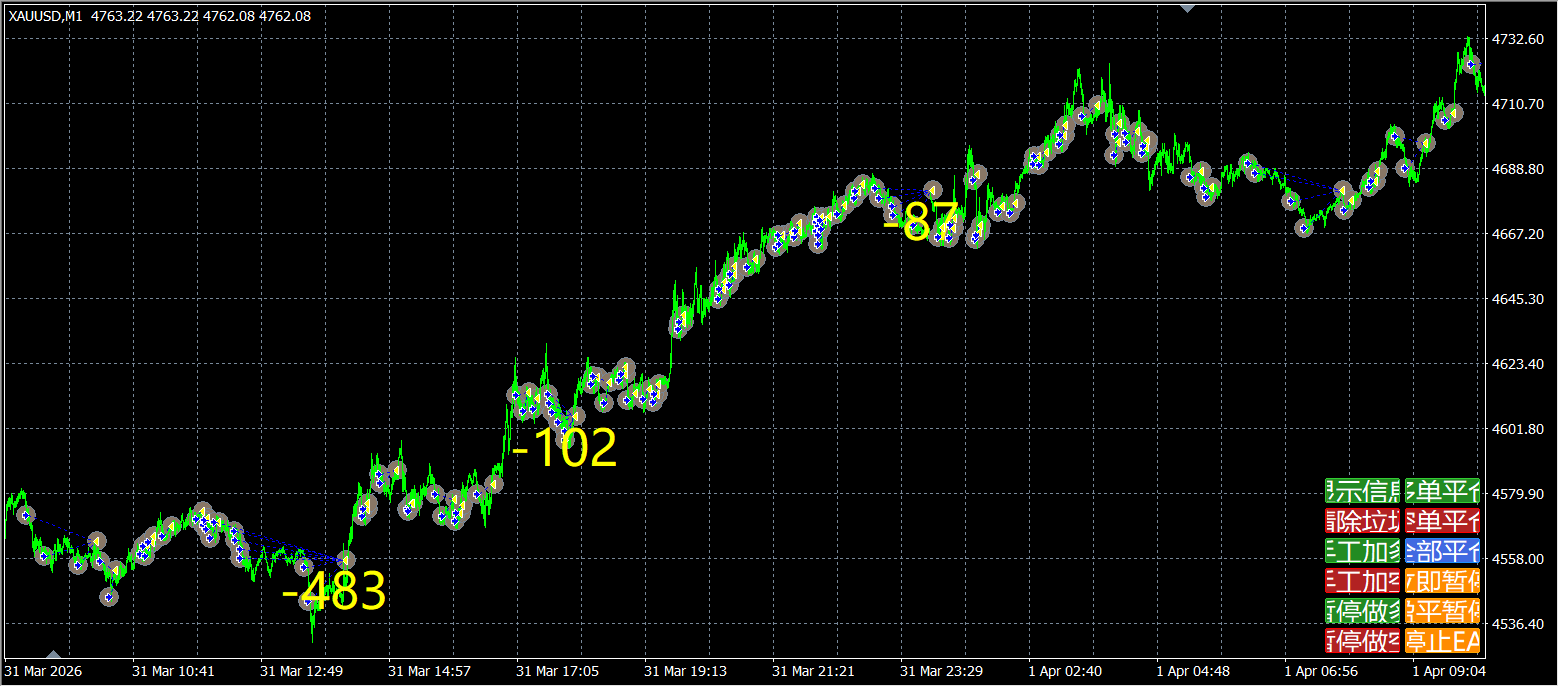
Task: Click the 1 Apr 09:04 time label
Action: (1449, 671)
